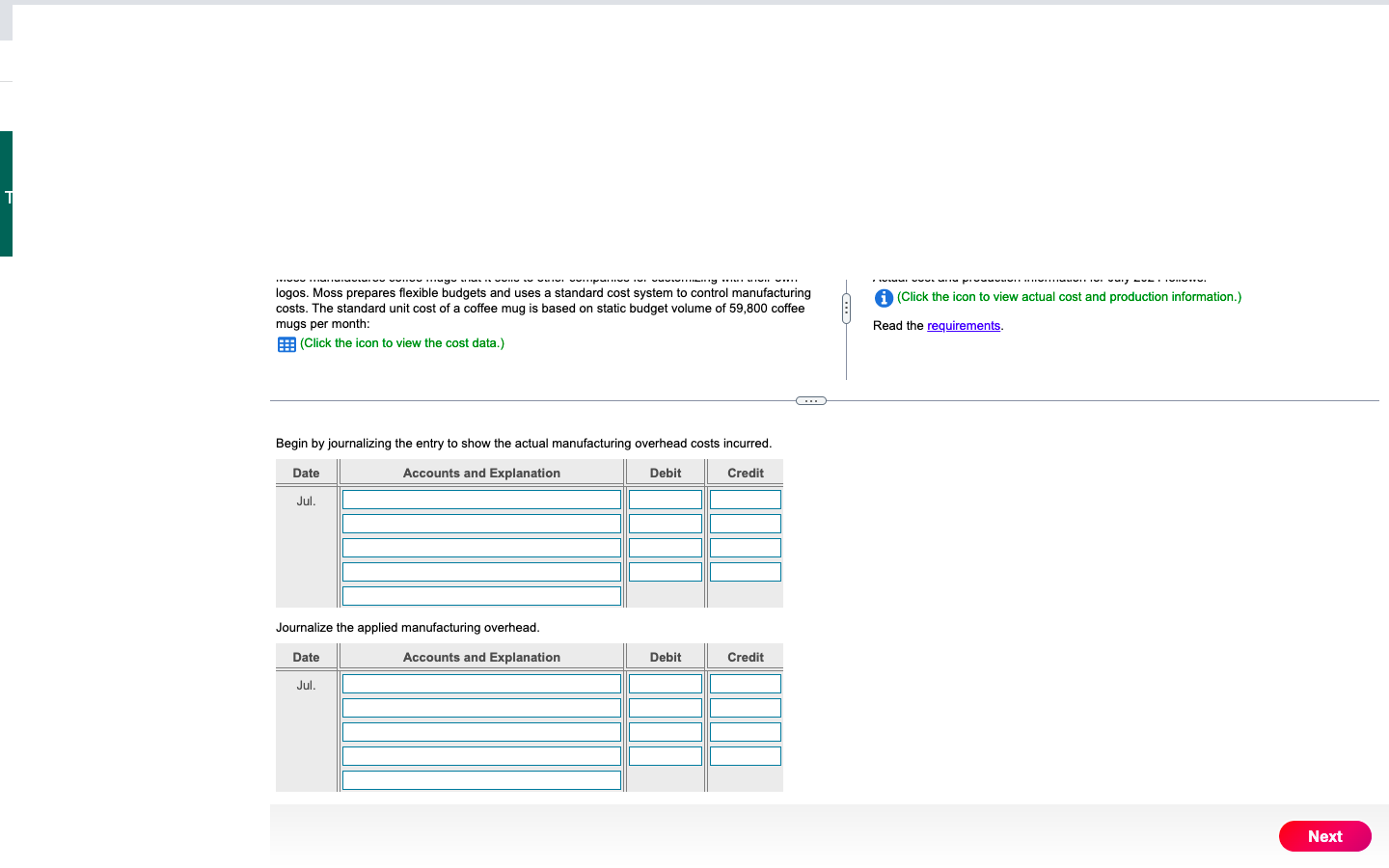The width and height of the screenshot is (1389, 868).
Task: Click second Credit field of applied overhead entry
Action: 745,707
